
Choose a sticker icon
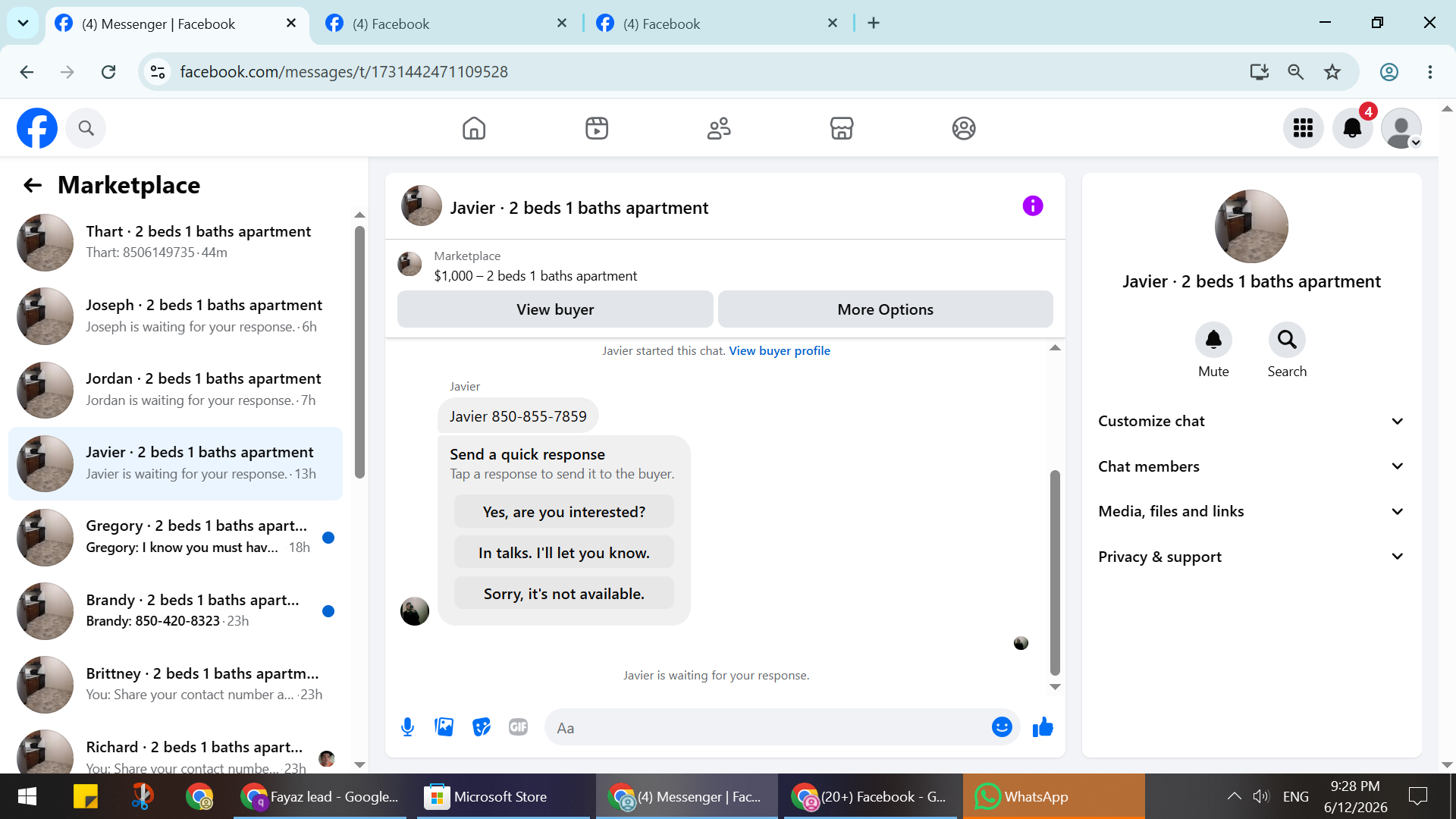(481, 727)
